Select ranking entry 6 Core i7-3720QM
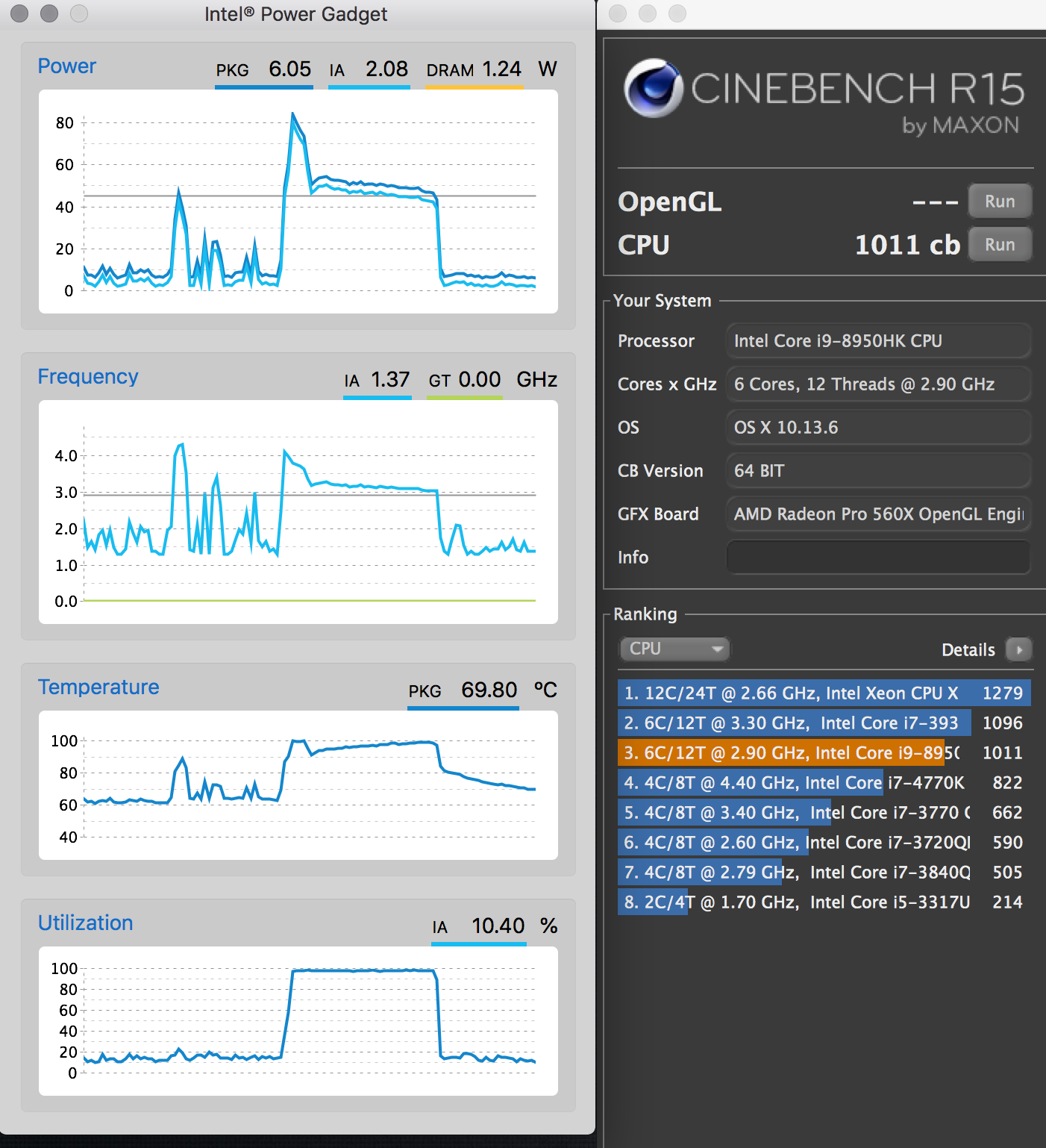Viewport: 1046px width, 1148px height. coord(824,842)
